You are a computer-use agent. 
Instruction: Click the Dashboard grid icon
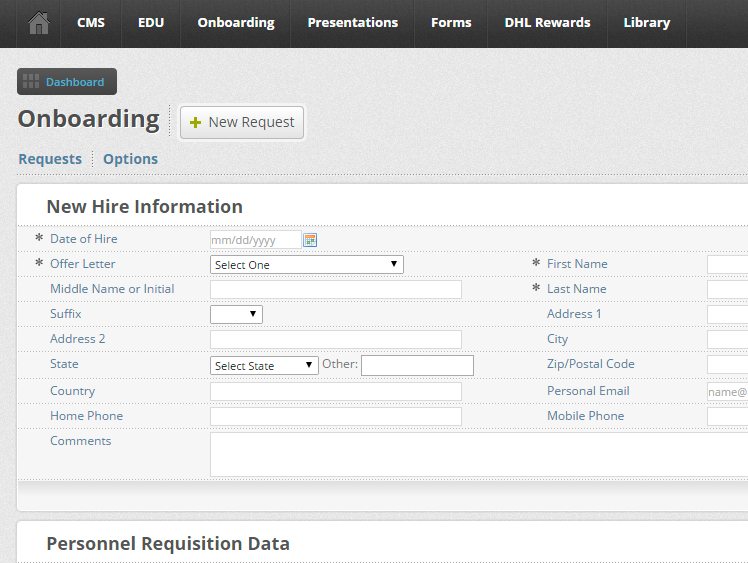pyautogui.click(x=31, y=82)
